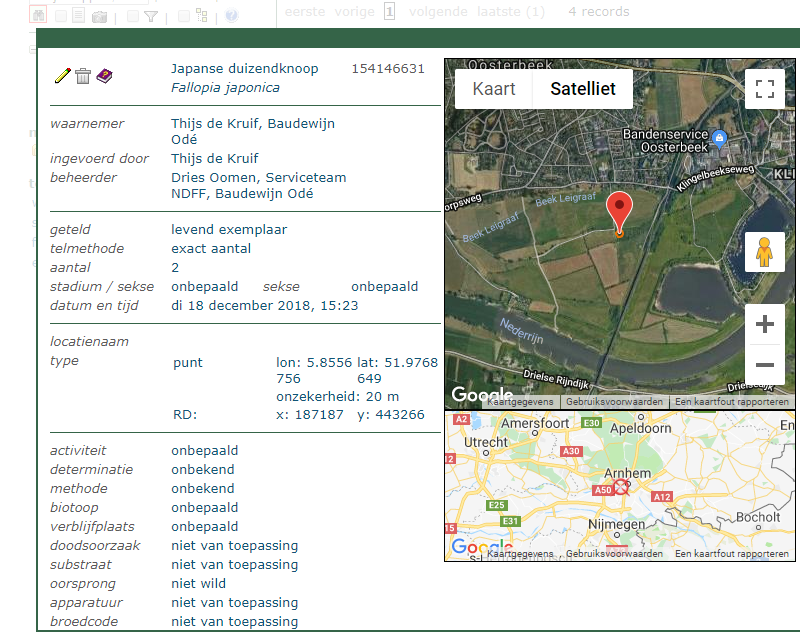Click the pencil edit icon

(62, 76)
